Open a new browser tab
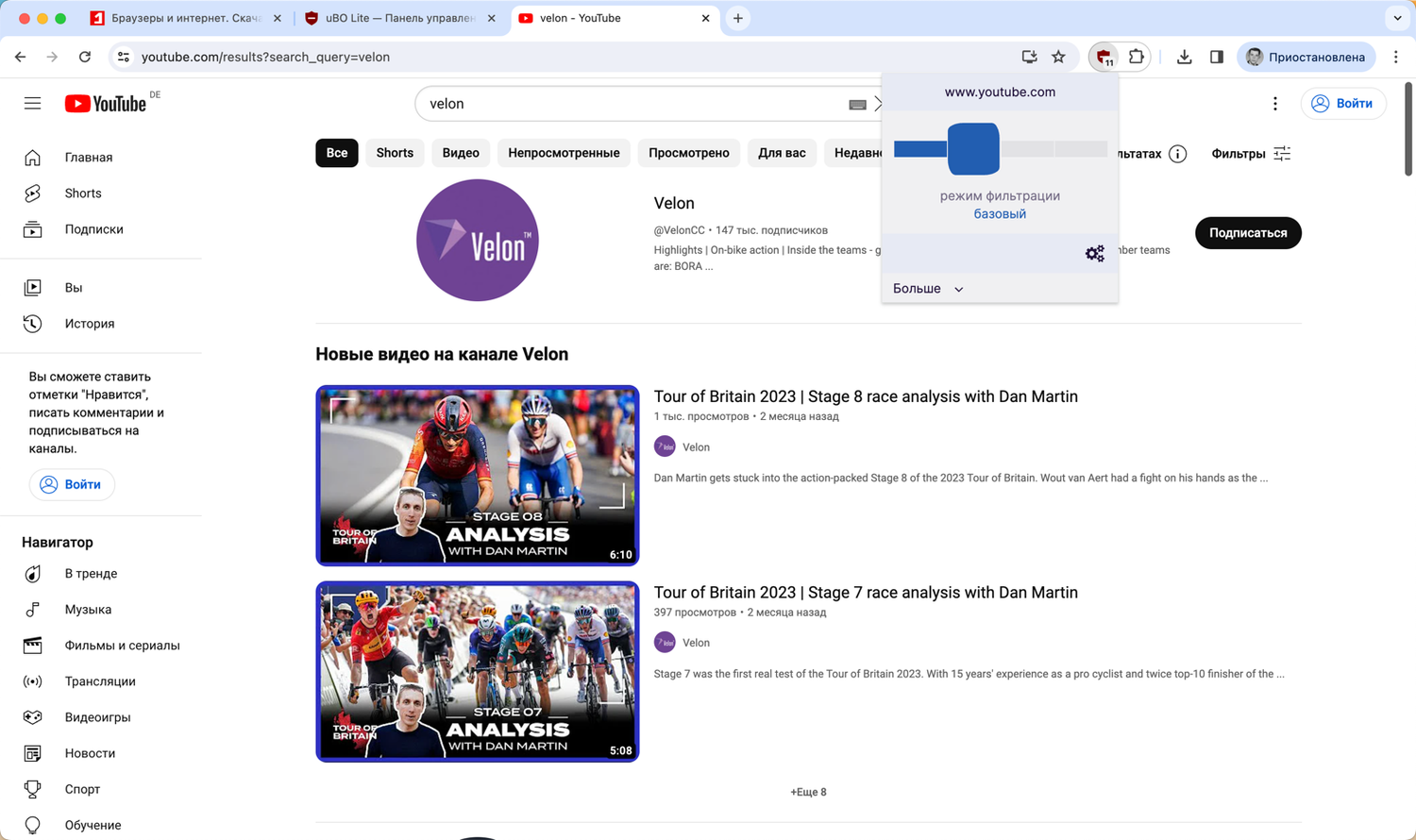Screen dimensions: 1416x840 click(738, 18)
